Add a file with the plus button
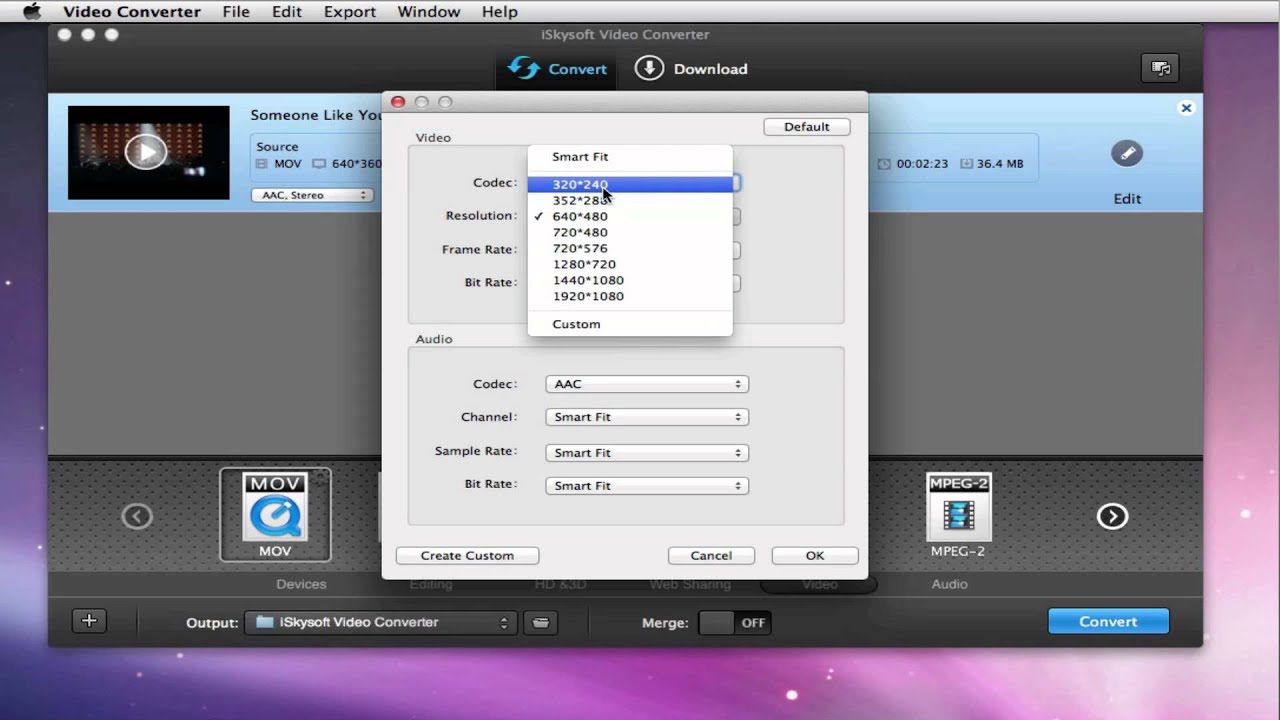Viewport: 1280px width, 720px height. (89, 621)
